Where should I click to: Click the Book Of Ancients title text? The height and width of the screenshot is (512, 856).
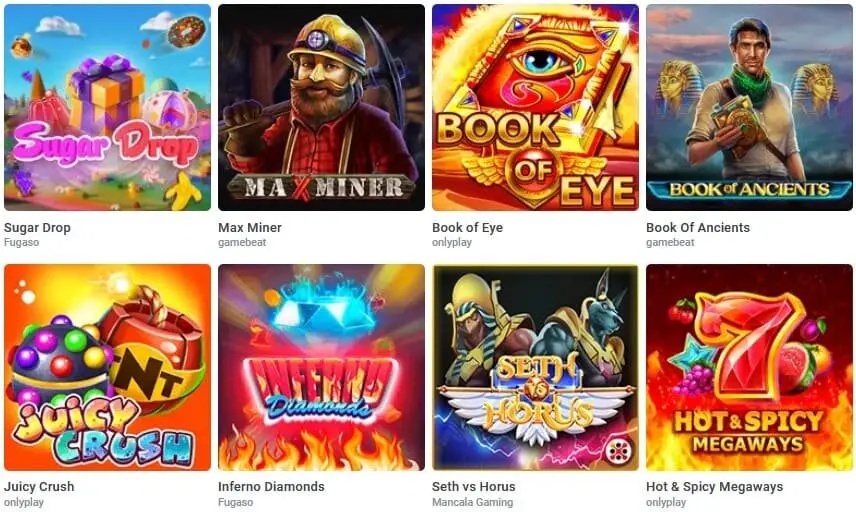[698, 228]
